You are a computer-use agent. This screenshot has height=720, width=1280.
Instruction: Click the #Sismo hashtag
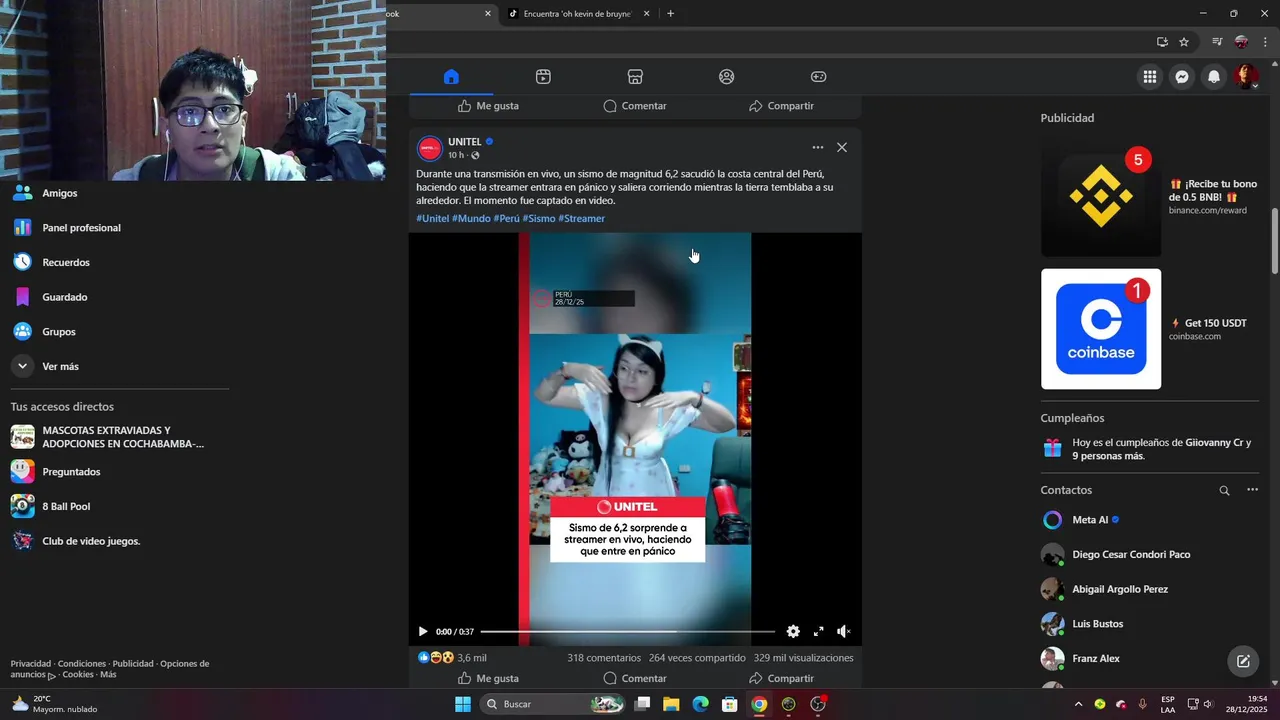click(539, 218)
